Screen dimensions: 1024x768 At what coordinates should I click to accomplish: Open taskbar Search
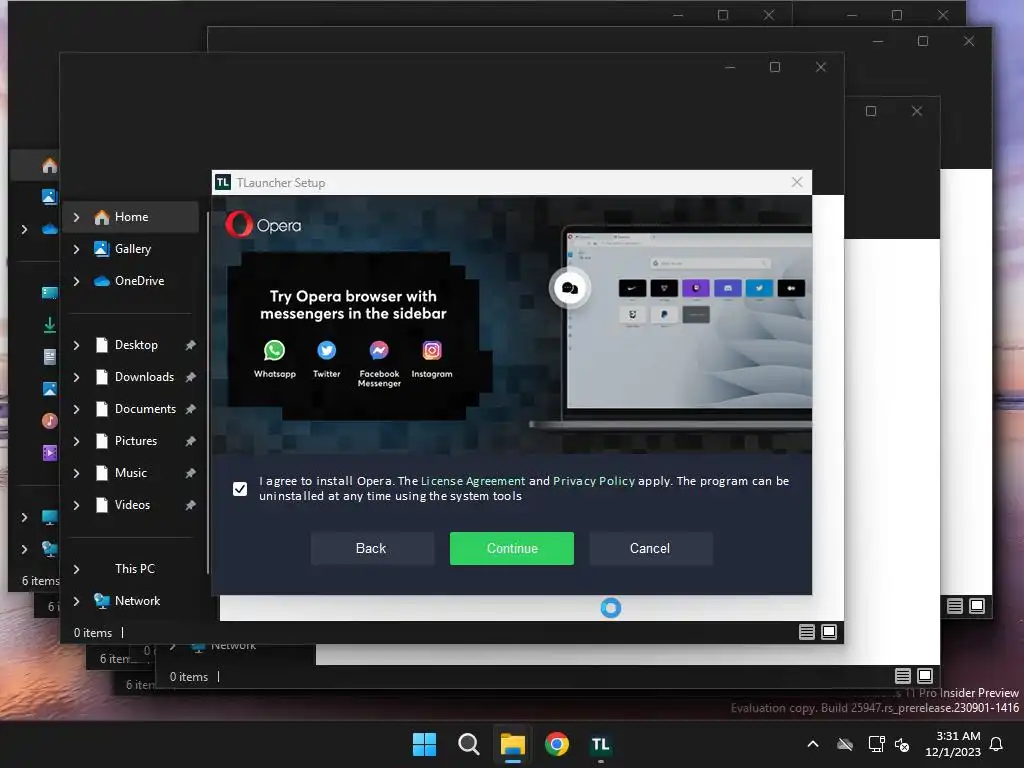pyautogui.click(x=468, y=744)
